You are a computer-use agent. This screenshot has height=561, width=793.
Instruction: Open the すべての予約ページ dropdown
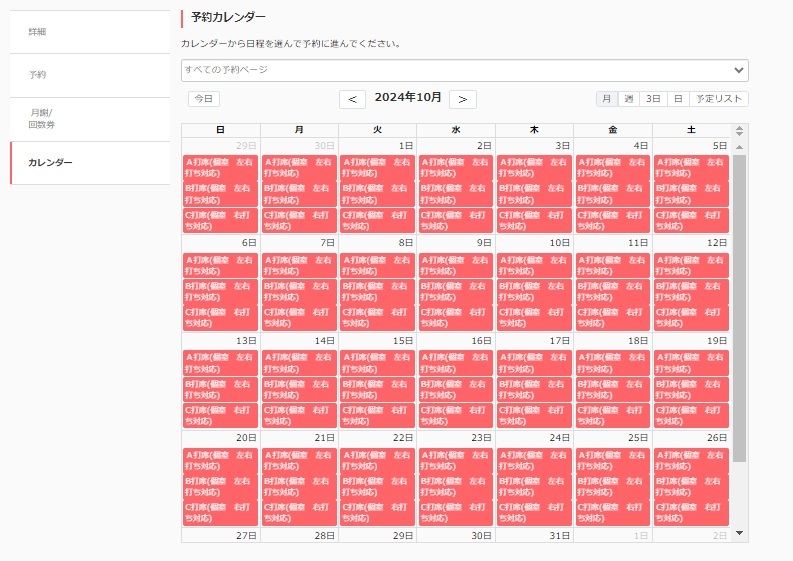pos(464,70)
